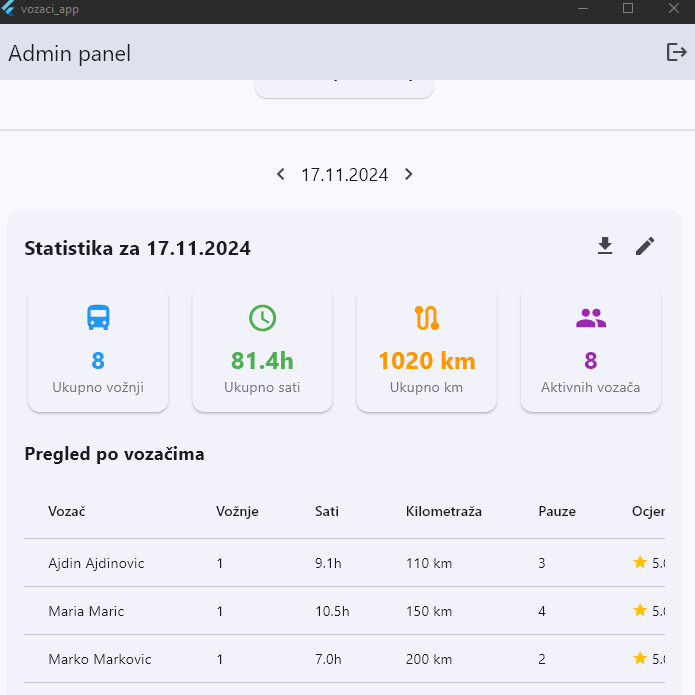The image size is (695, 695).
Task: Click the Vožnje column header
Action: click(x=237, y=511)
